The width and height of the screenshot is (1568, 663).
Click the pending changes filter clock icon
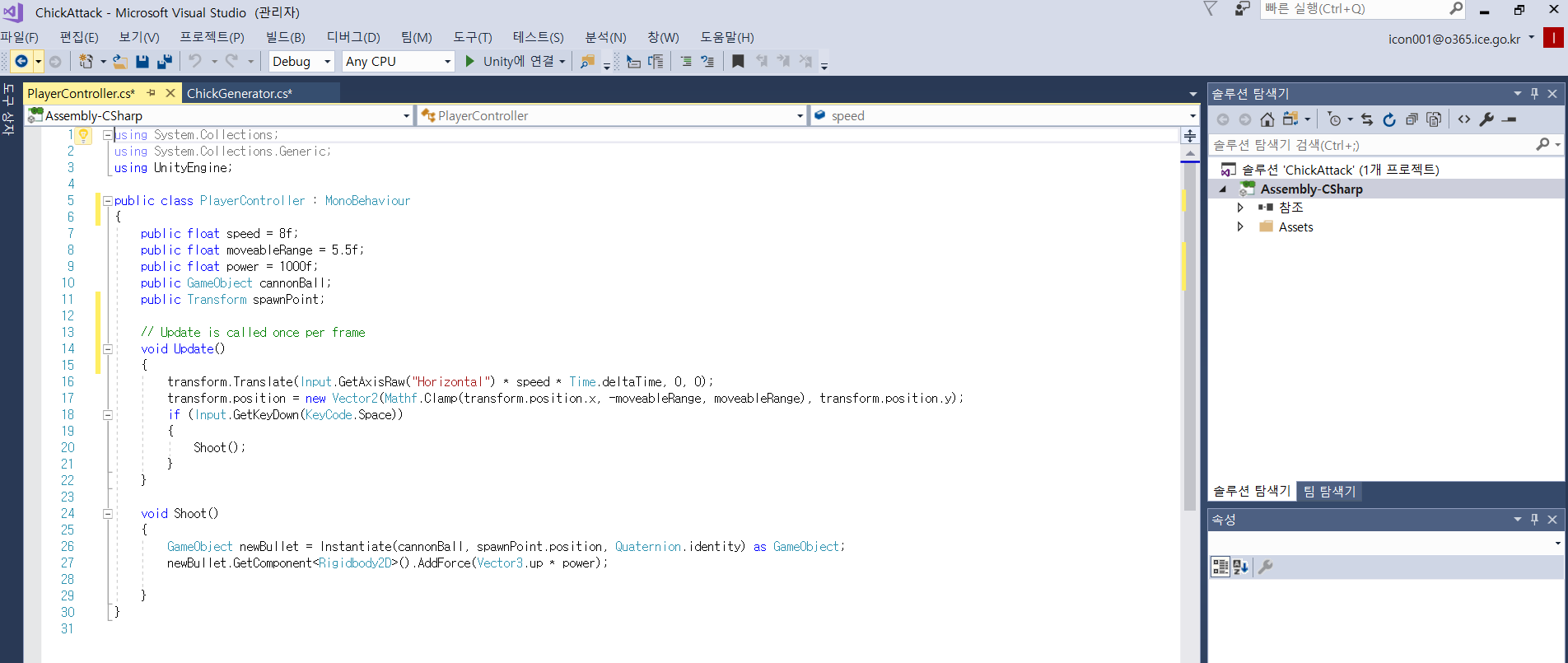[x=1334, y=119]
